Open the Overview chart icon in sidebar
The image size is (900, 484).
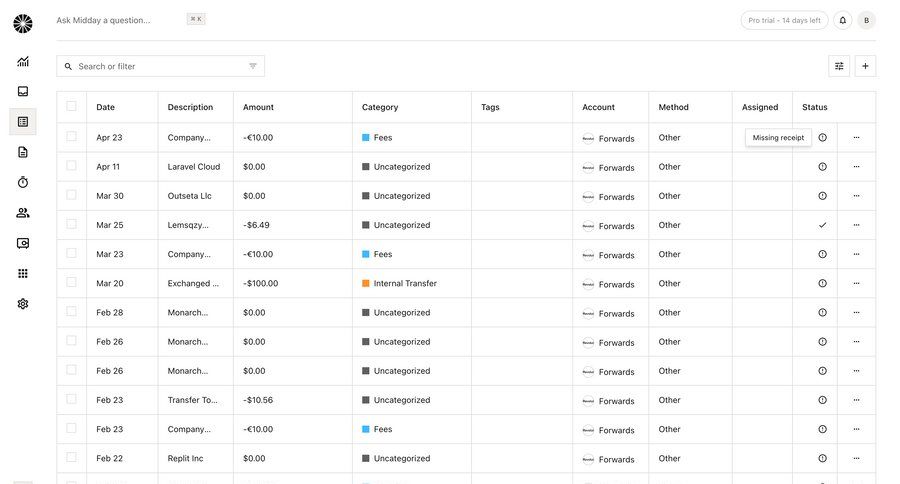click(23, 61)
